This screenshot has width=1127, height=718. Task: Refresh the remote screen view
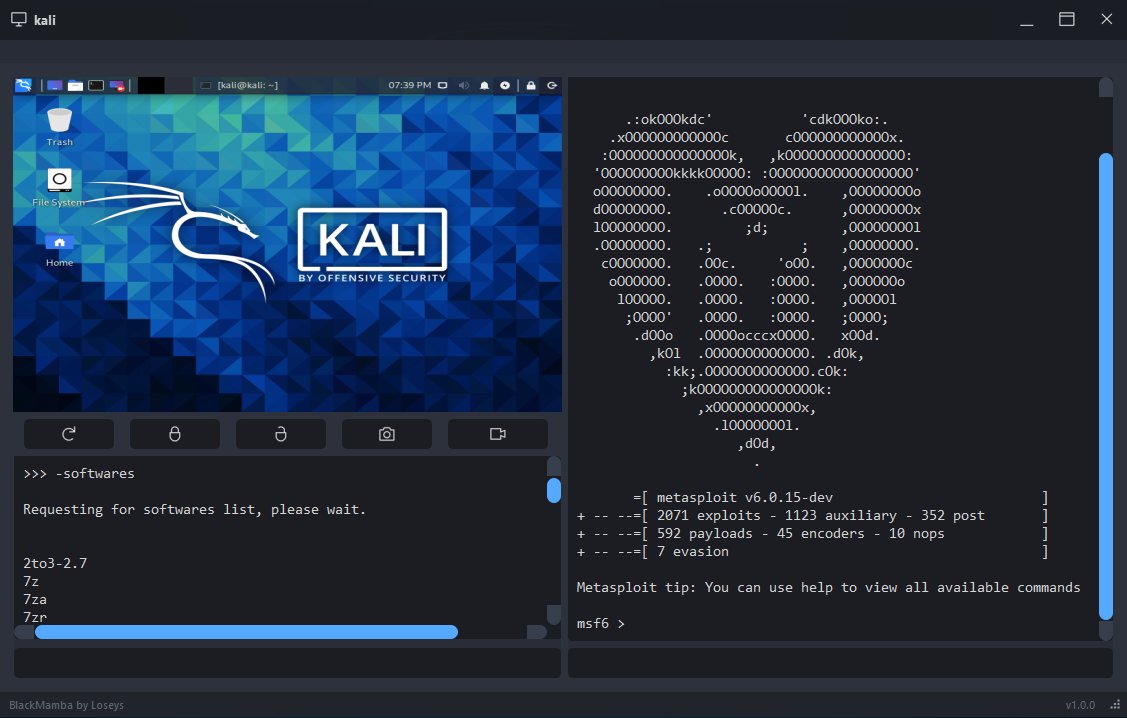(x=68, y=433)
